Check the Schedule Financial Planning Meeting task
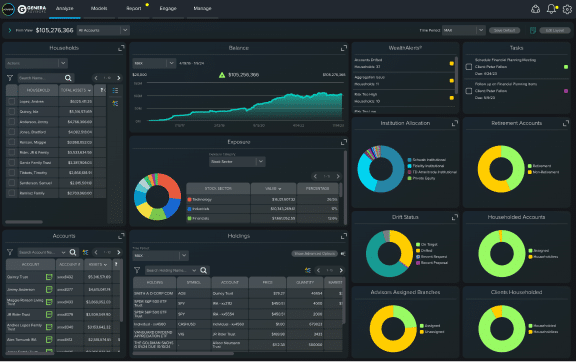The width and height of the screenshot is (576, 362). (469, 67)
